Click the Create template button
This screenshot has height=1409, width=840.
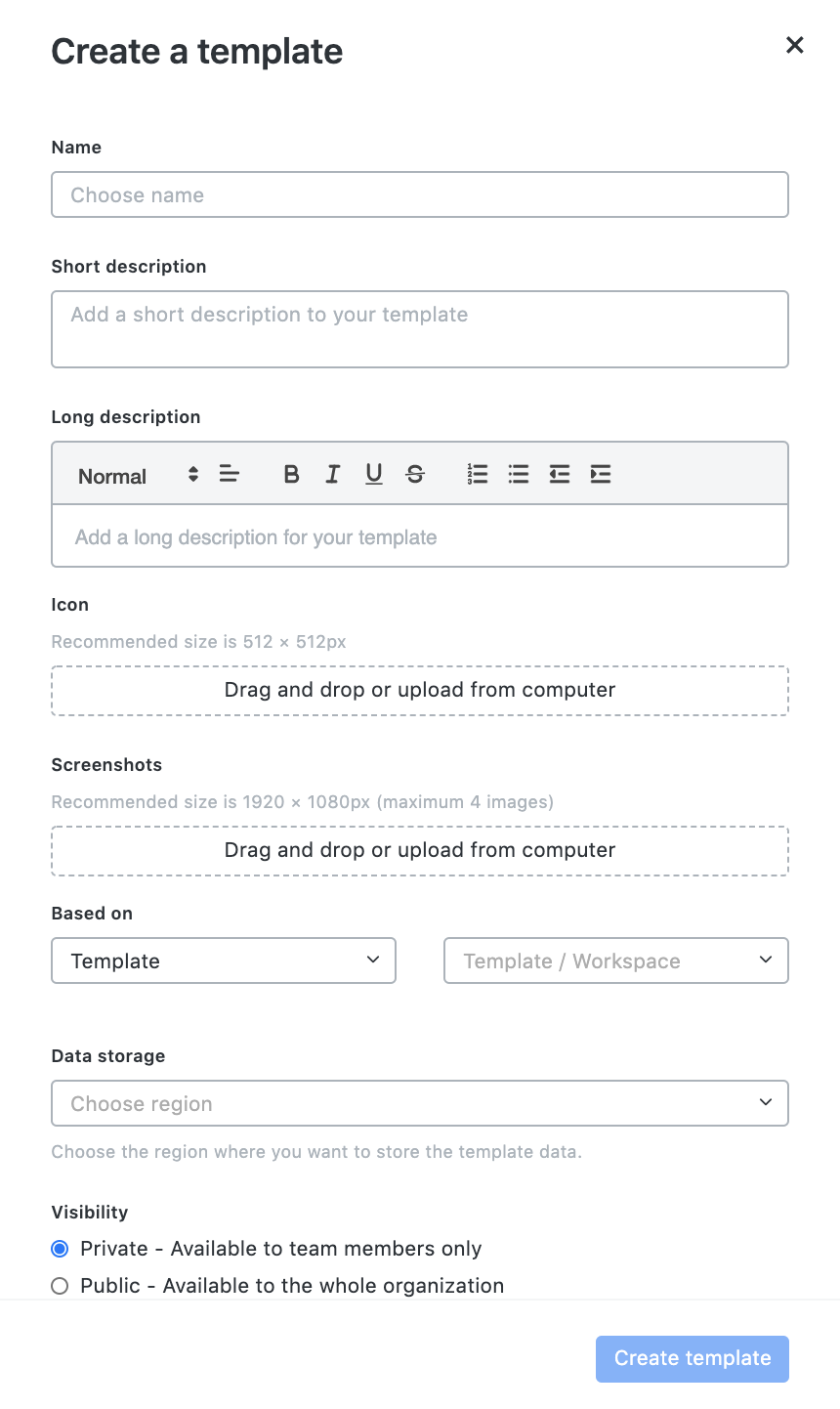point(693,1358)
